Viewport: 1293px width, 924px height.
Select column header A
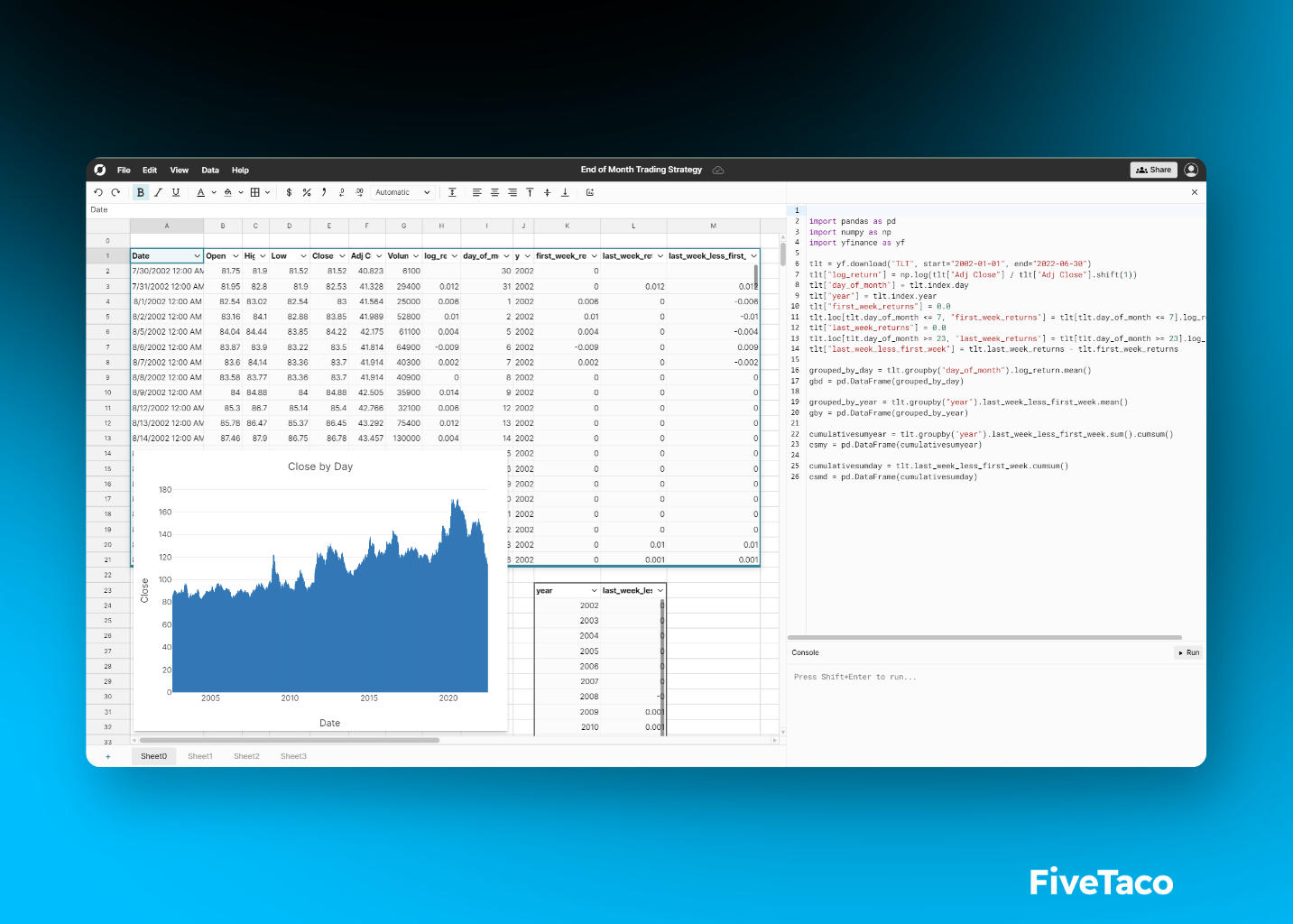[x=167, y=226]
